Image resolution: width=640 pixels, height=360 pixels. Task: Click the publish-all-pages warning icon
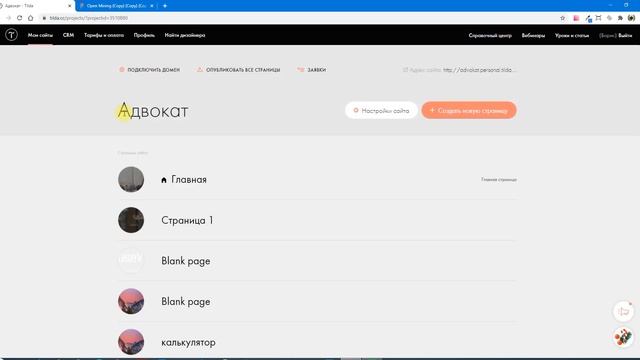pos(200,70)
